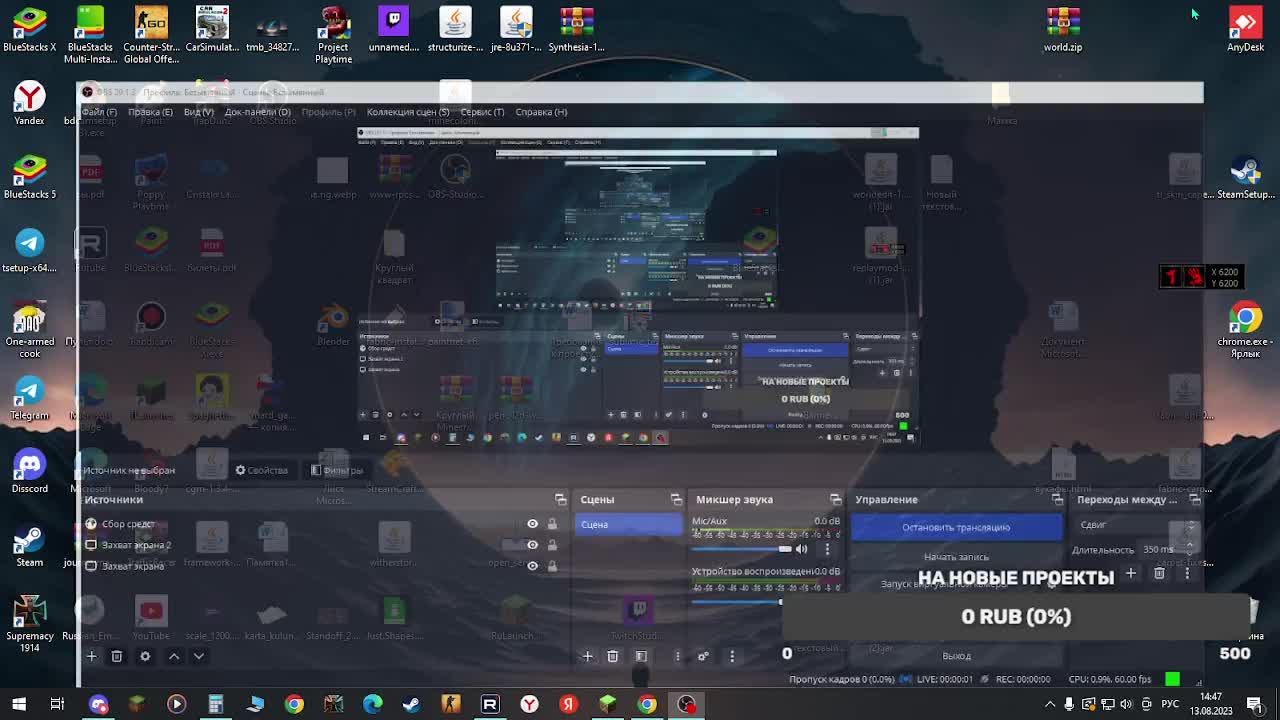Delete scene using Scenes panel trash icon
1280x720 pixels.
click(x=613, y=656)
